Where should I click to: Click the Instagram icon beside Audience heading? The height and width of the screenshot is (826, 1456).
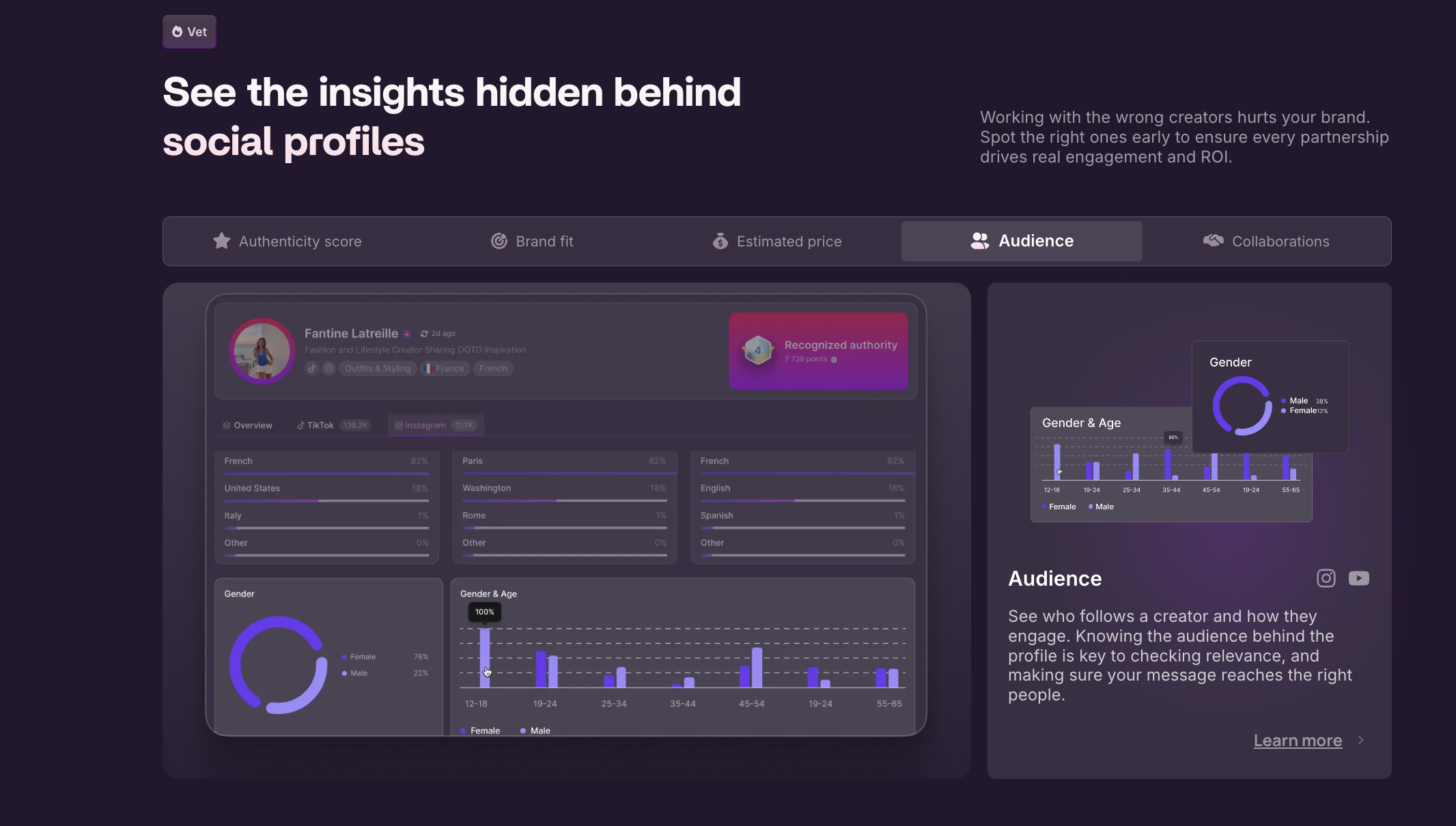pos(1326,578)
